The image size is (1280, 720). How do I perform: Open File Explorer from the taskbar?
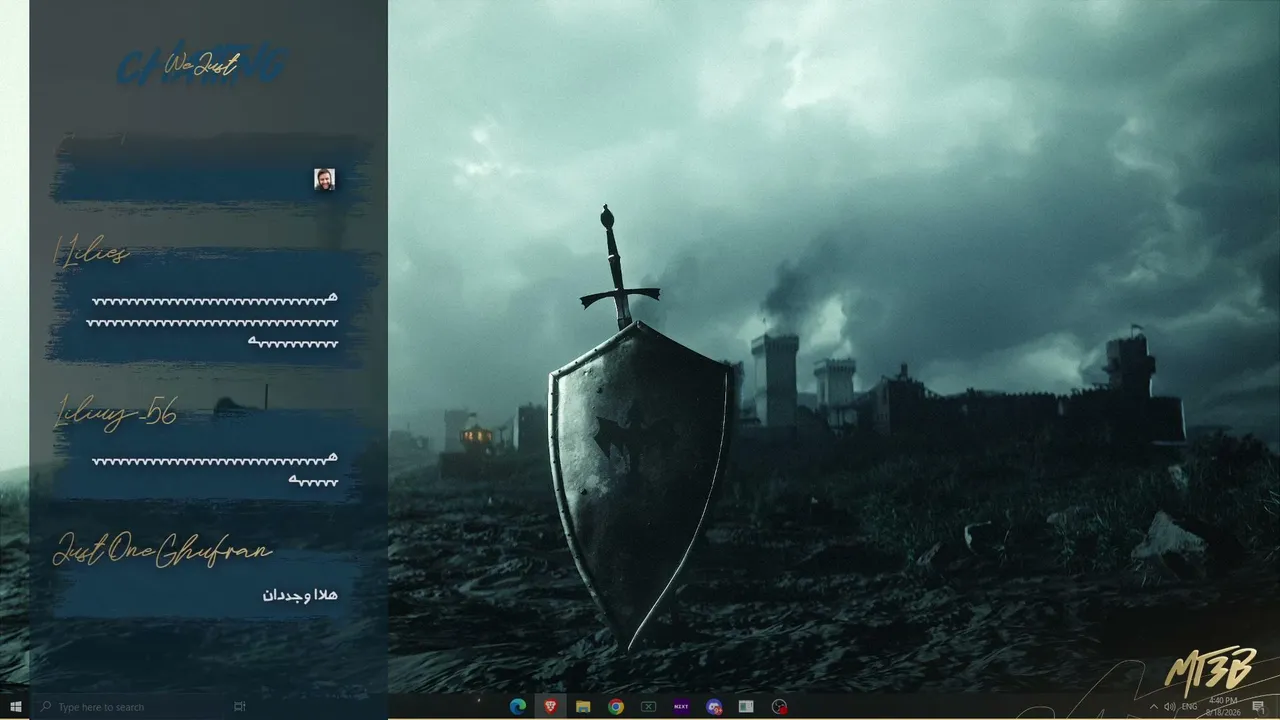[583, 706]
